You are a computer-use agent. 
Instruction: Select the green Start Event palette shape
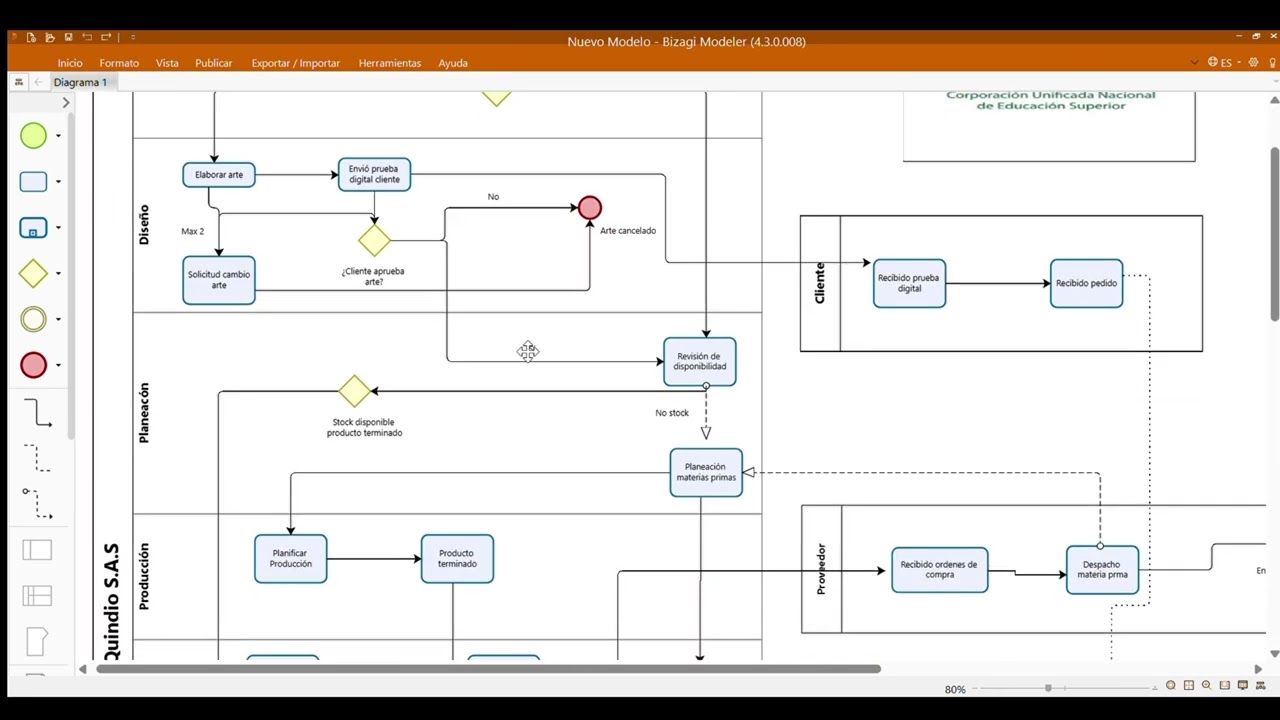[x=33, y=135]
